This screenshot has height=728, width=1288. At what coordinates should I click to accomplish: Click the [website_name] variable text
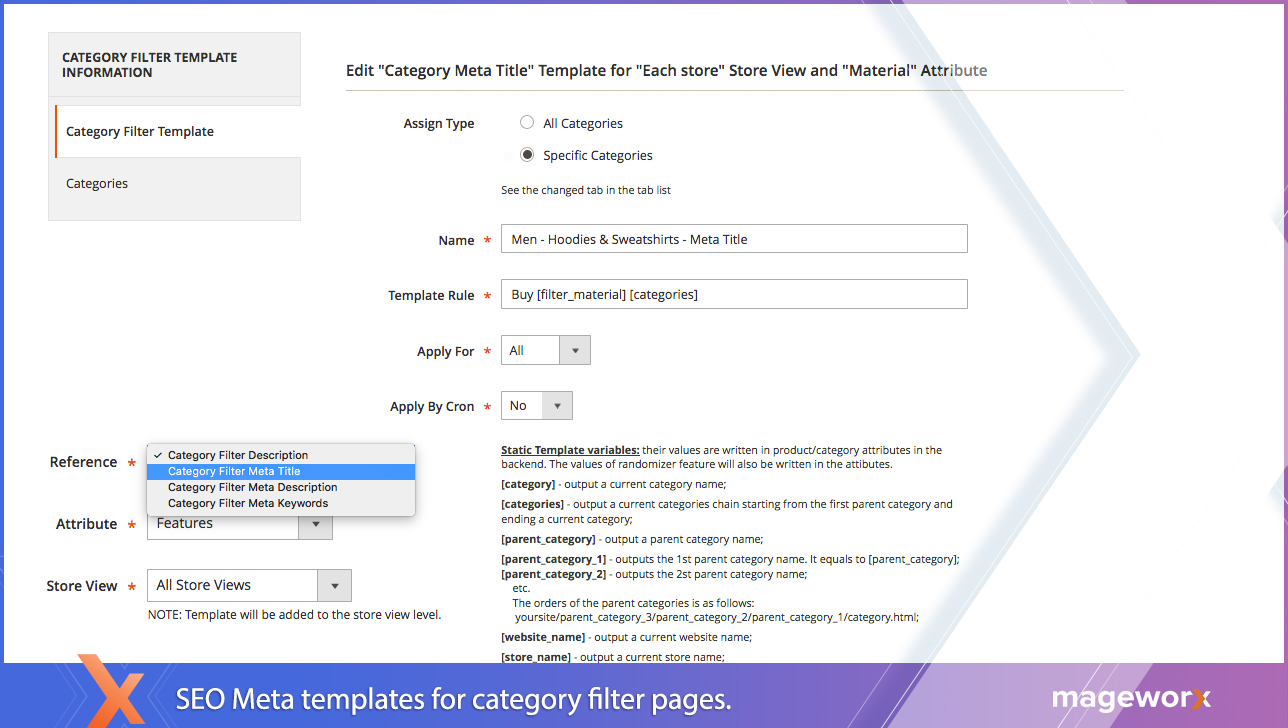543,637
